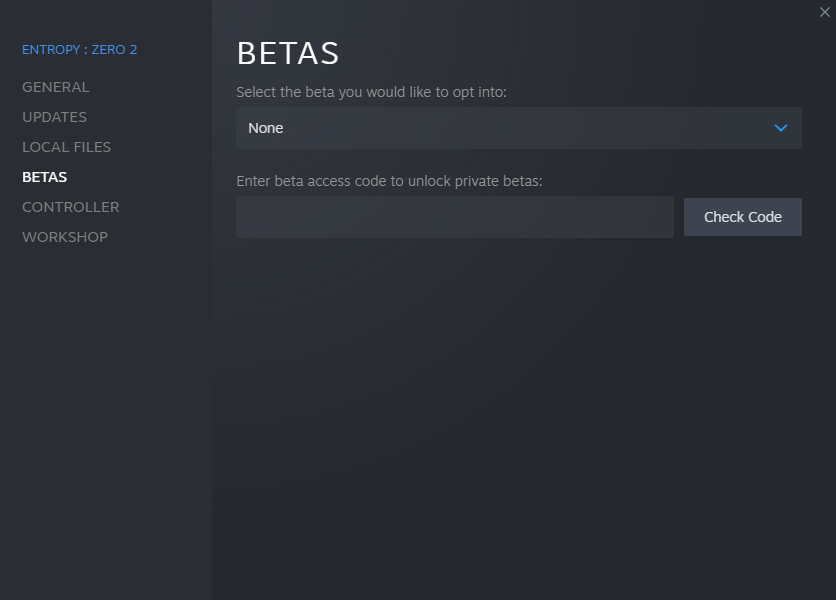Switch to the Updates section
Image resolution: width=836 pixels, height=600 pixels.
(x=55, y=117)
